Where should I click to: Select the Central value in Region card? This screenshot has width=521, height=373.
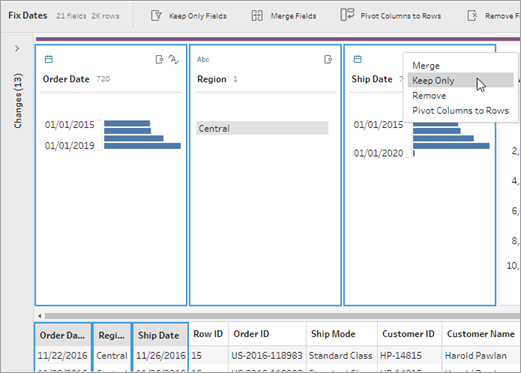[262, 128]
